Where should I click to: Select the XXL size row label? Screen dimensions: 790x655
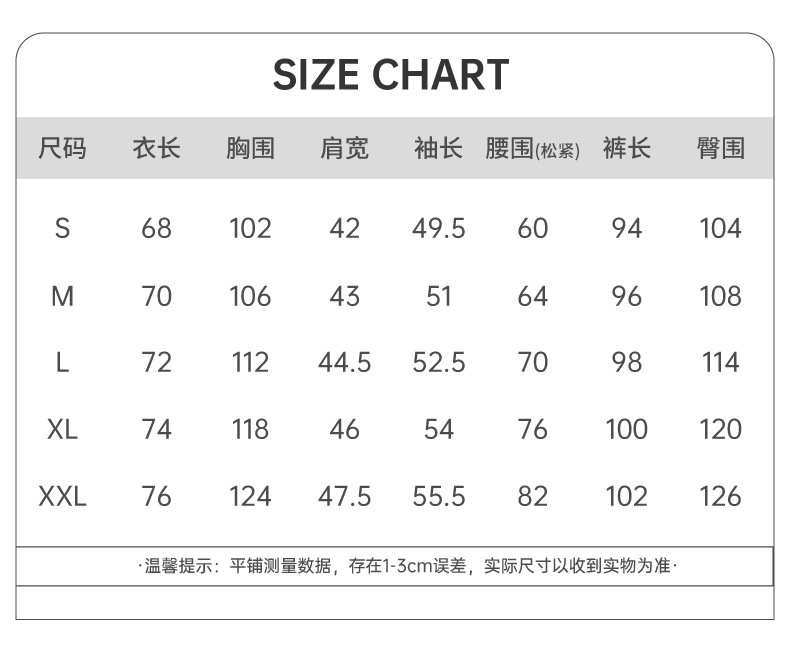click(62, 496)
